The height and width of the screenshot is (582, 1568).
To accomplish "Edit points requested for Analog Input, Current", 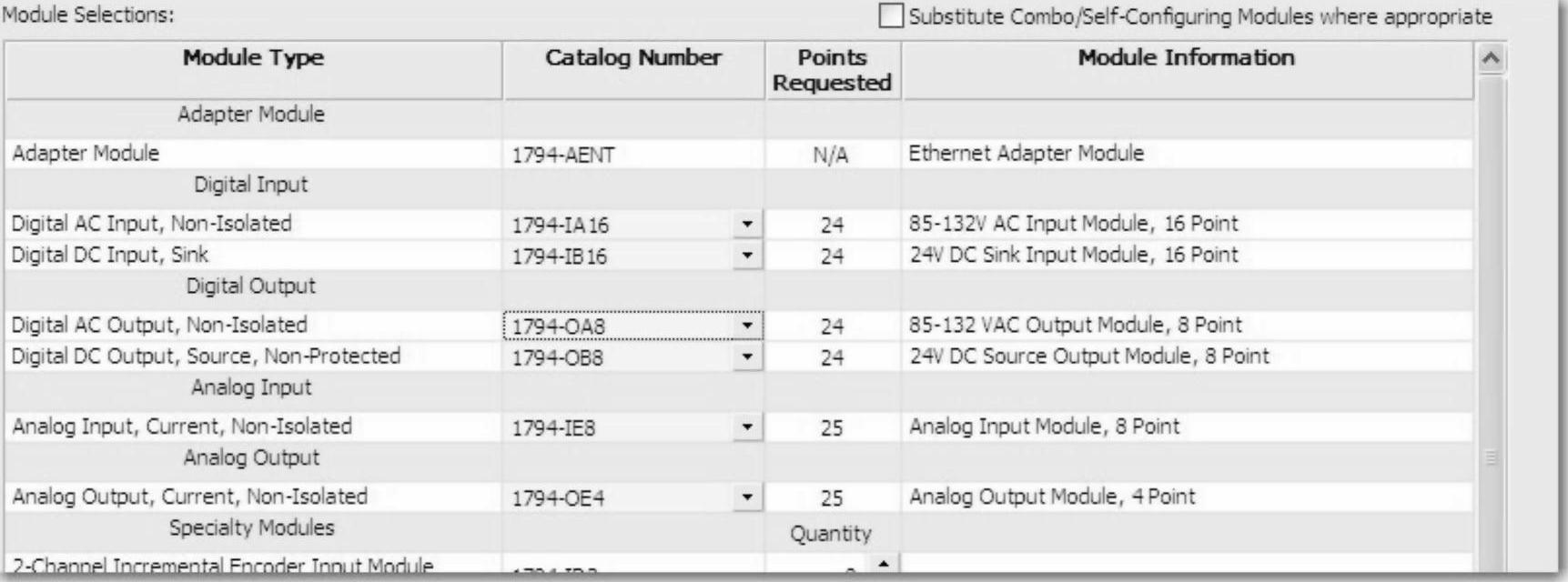I will [x=832, y=427].
